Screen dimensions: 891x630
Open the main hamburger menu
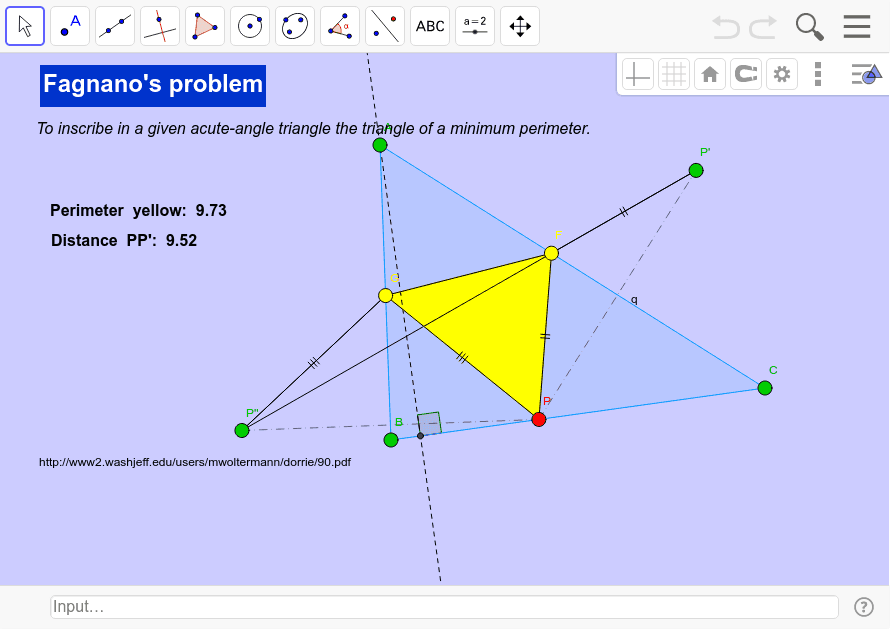tap(857, 27)
